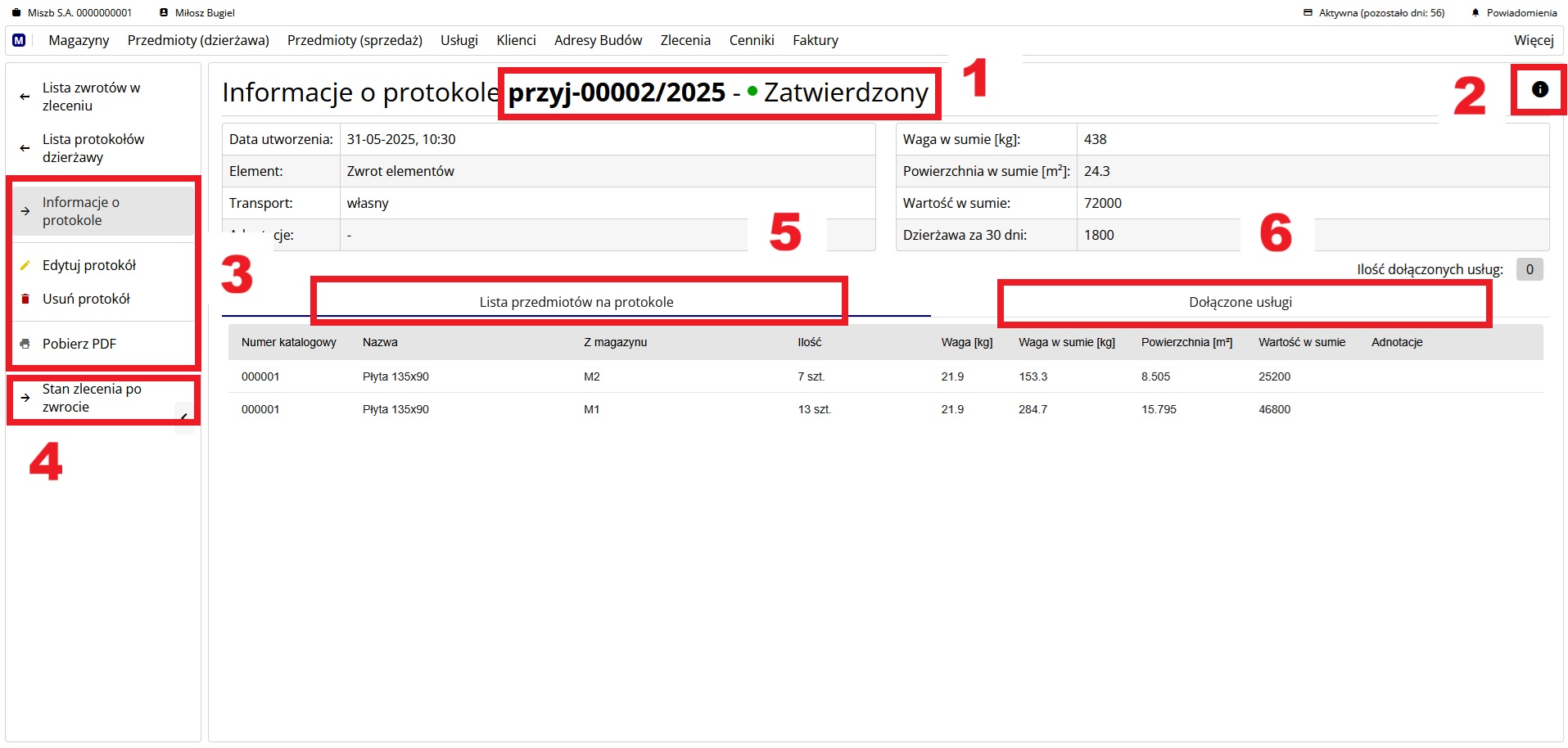
Task: Switch to the Dołączone usługi tab
Action: [x=1240, y=302]
